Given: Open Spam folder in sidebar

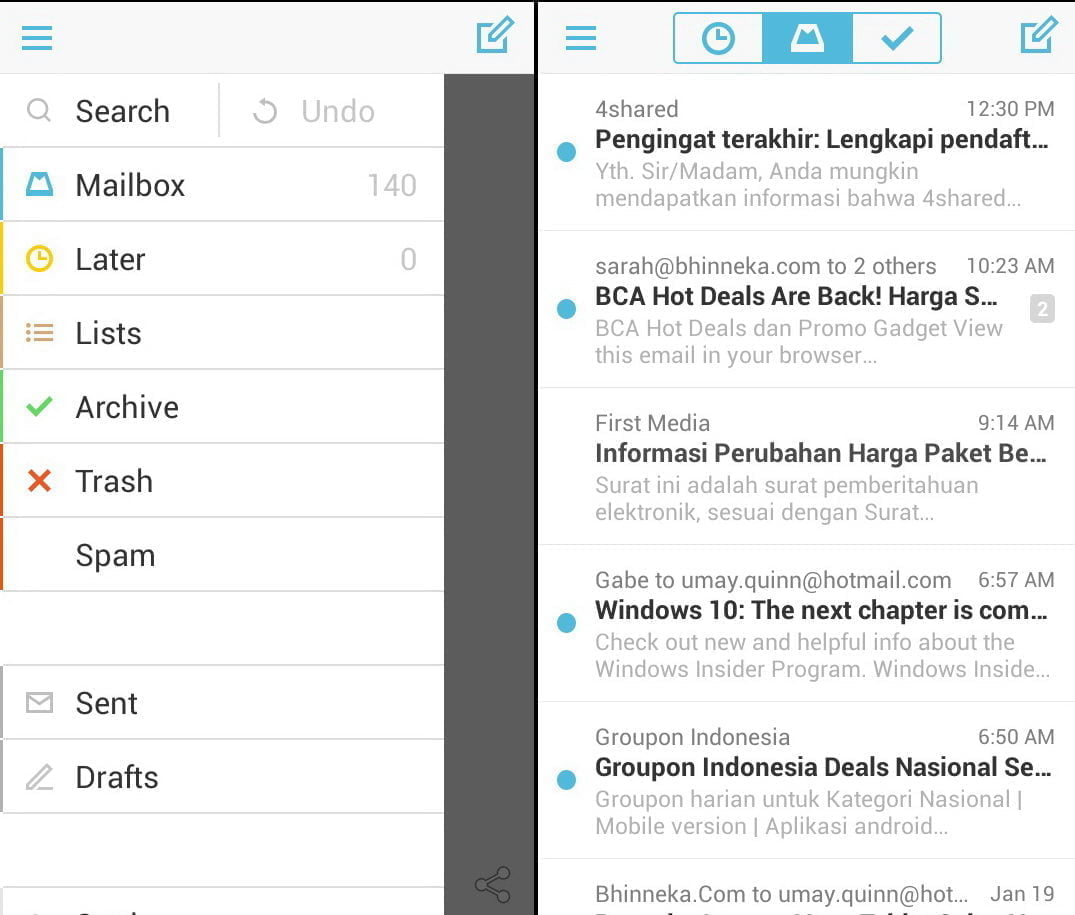Looking at the screenshot, I should pos(222,555).
